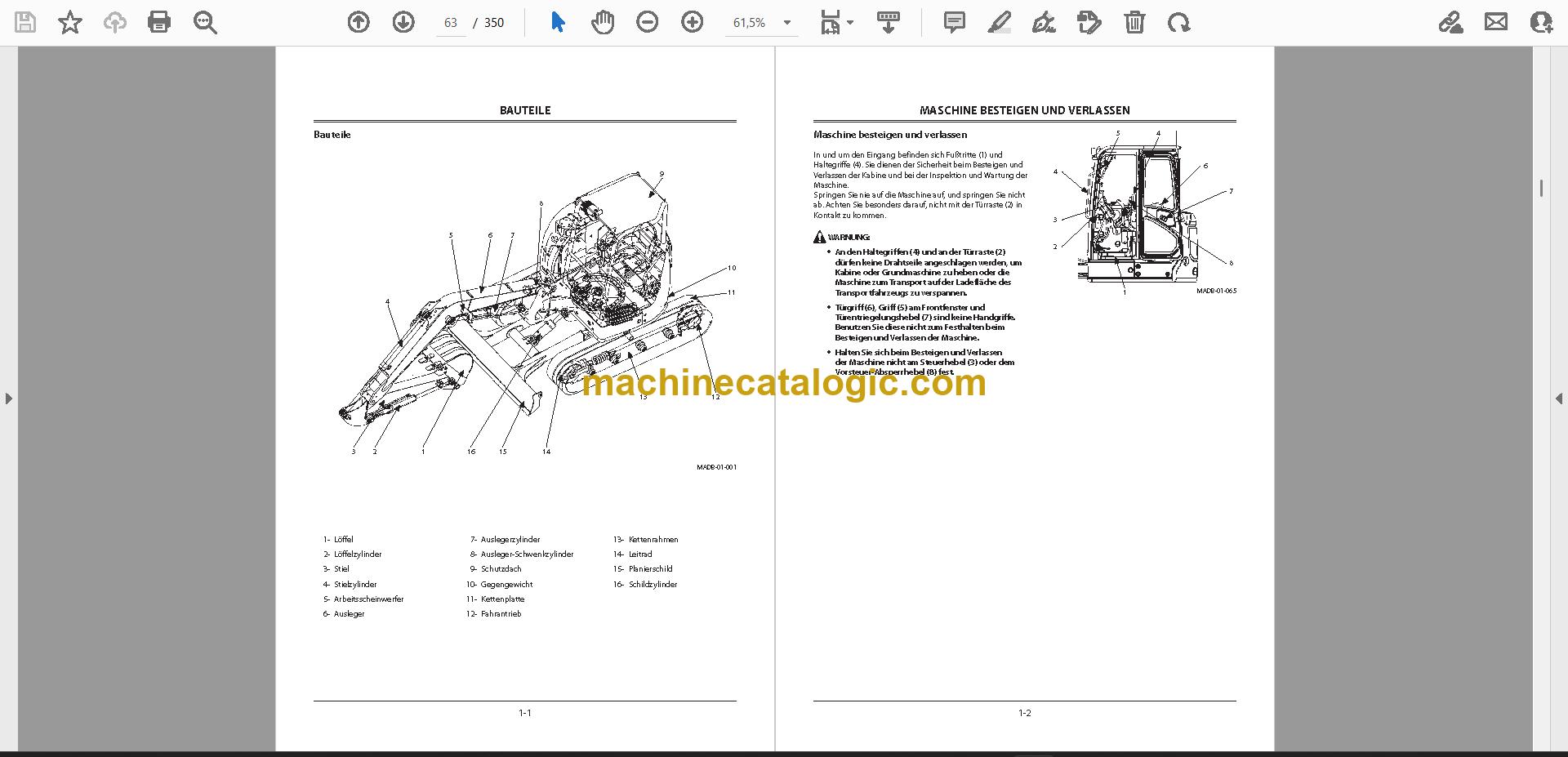The width and height of the screenshot is (1568, 757).
Task: Click the page number input field
Action: (451, 23)
